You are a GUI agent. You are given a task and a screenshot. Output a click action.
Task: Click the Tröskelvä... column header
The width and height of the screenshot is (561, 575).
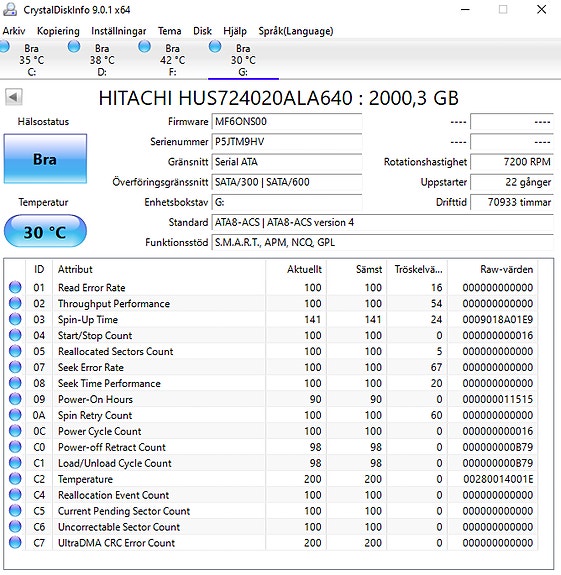click(x=417, y=270)
